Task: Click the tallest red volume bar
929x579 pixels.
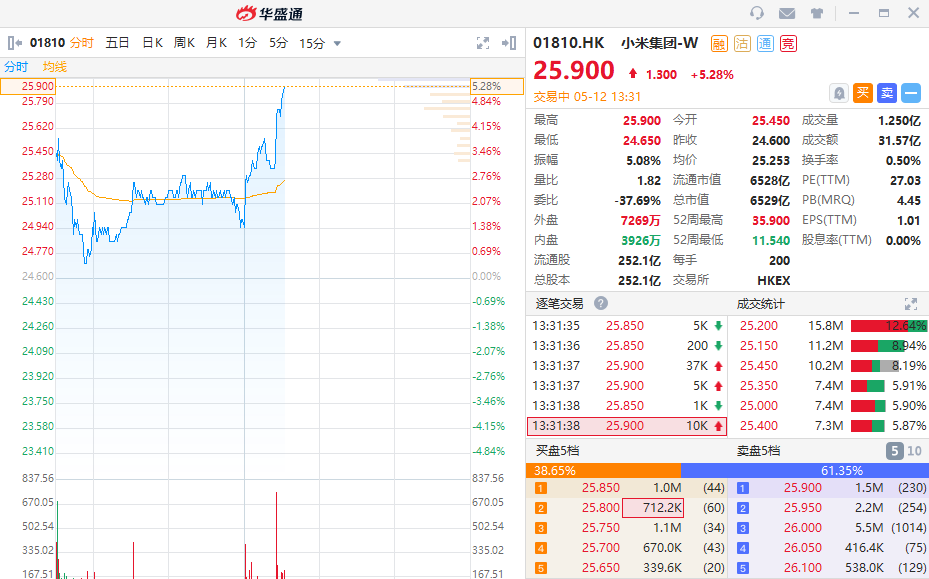Action: click(276, 535)
